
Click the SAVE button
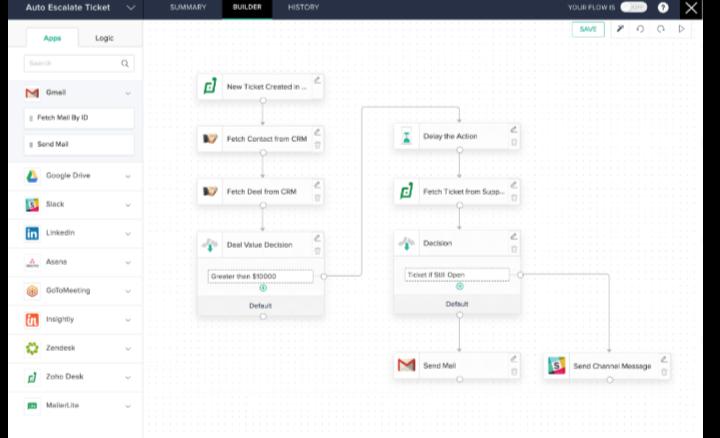(588, 29)
